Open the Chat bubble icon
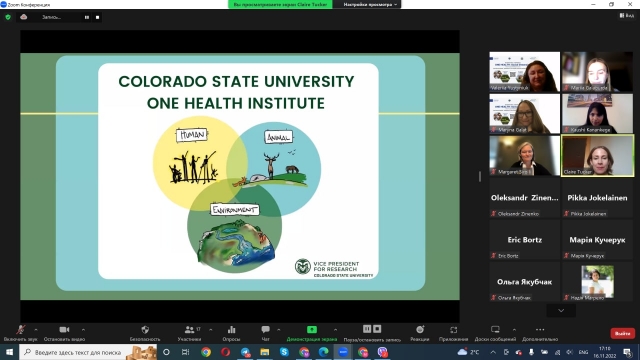The image size is (640, 360). click(265, 329)
